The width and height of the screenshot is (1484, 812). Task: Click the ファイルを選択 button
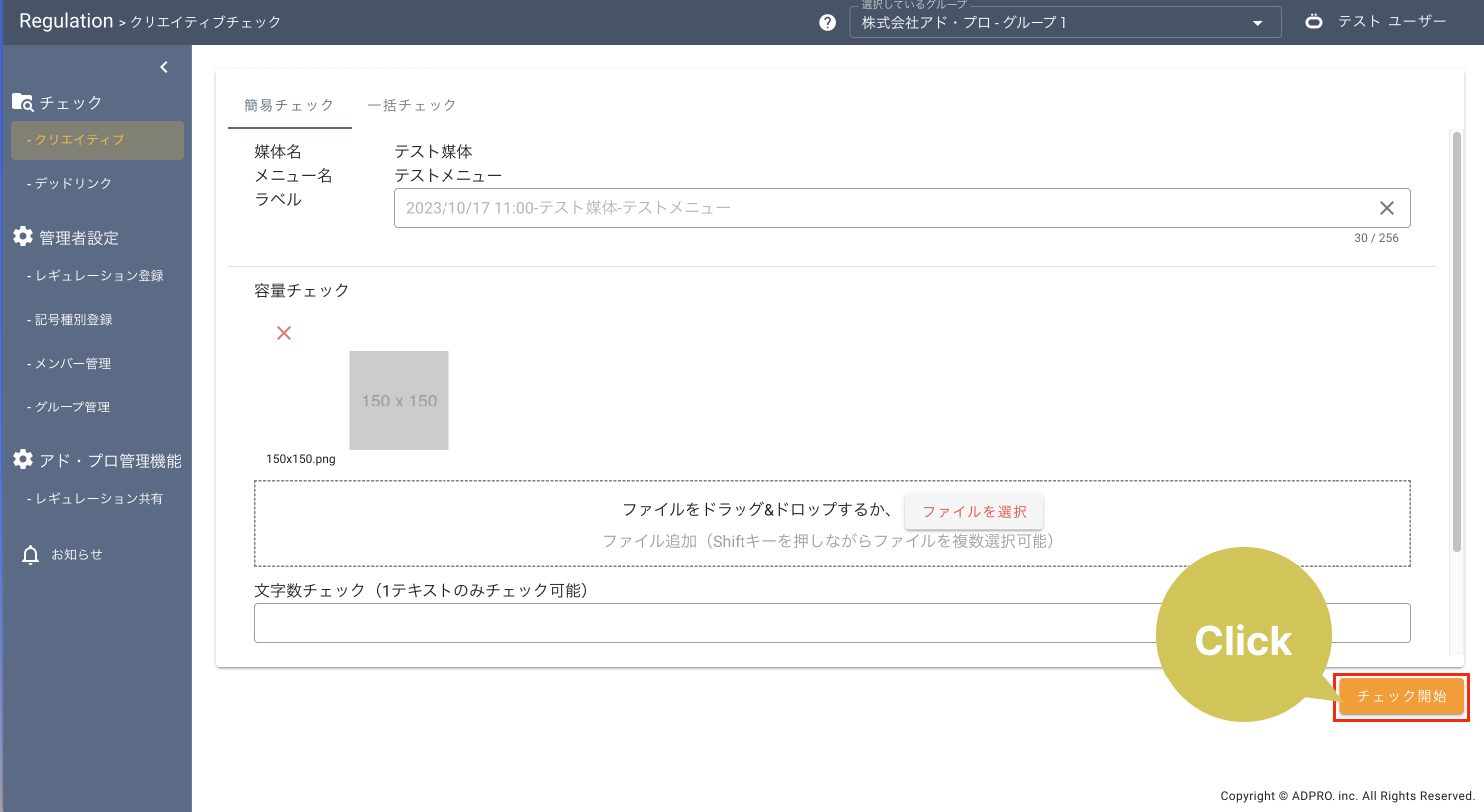click(974, 511)
